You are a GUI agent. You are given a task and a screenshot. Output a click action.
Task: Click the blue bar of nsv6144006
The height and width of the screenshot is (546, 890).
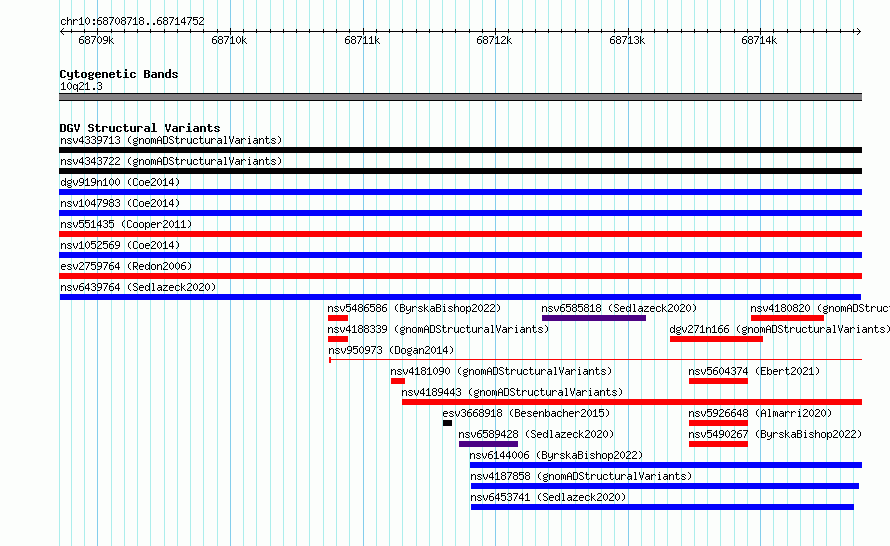[666, 465]
